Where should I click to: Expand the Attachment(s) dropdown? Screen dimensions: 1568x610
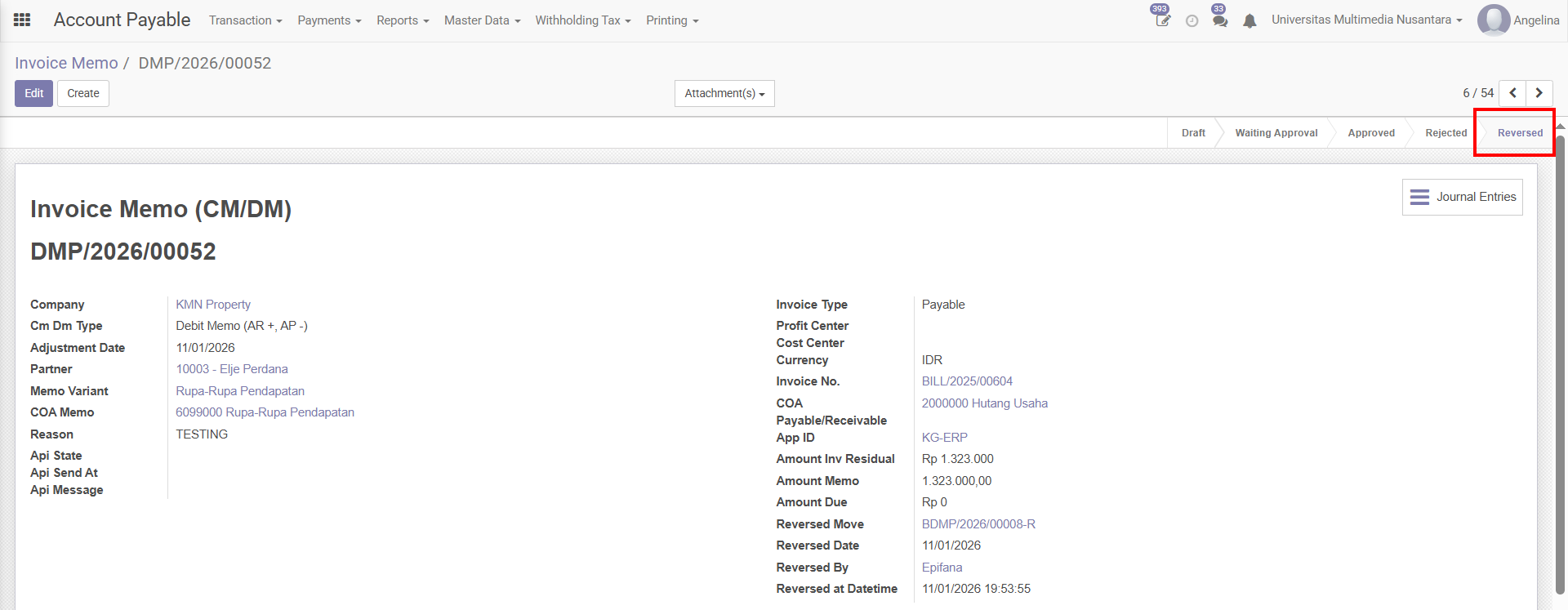[724, 93]
